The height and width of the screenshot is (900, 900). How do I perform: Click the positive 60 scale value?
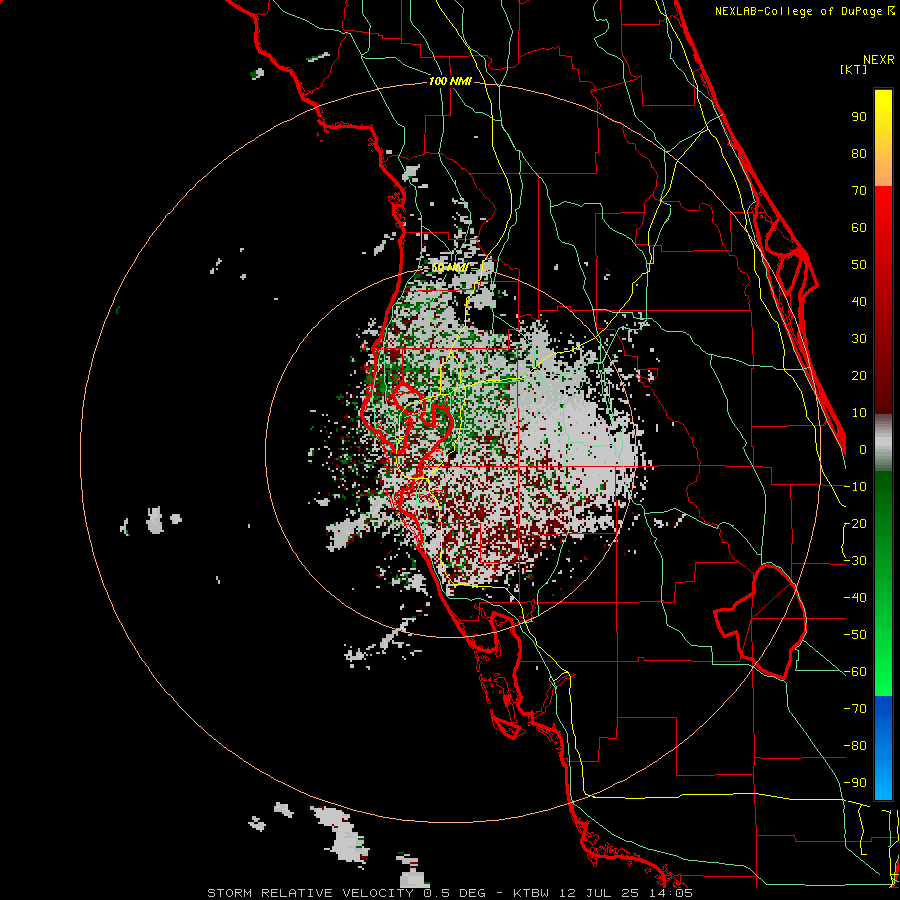pyautogui.click(x=859, y=227)
